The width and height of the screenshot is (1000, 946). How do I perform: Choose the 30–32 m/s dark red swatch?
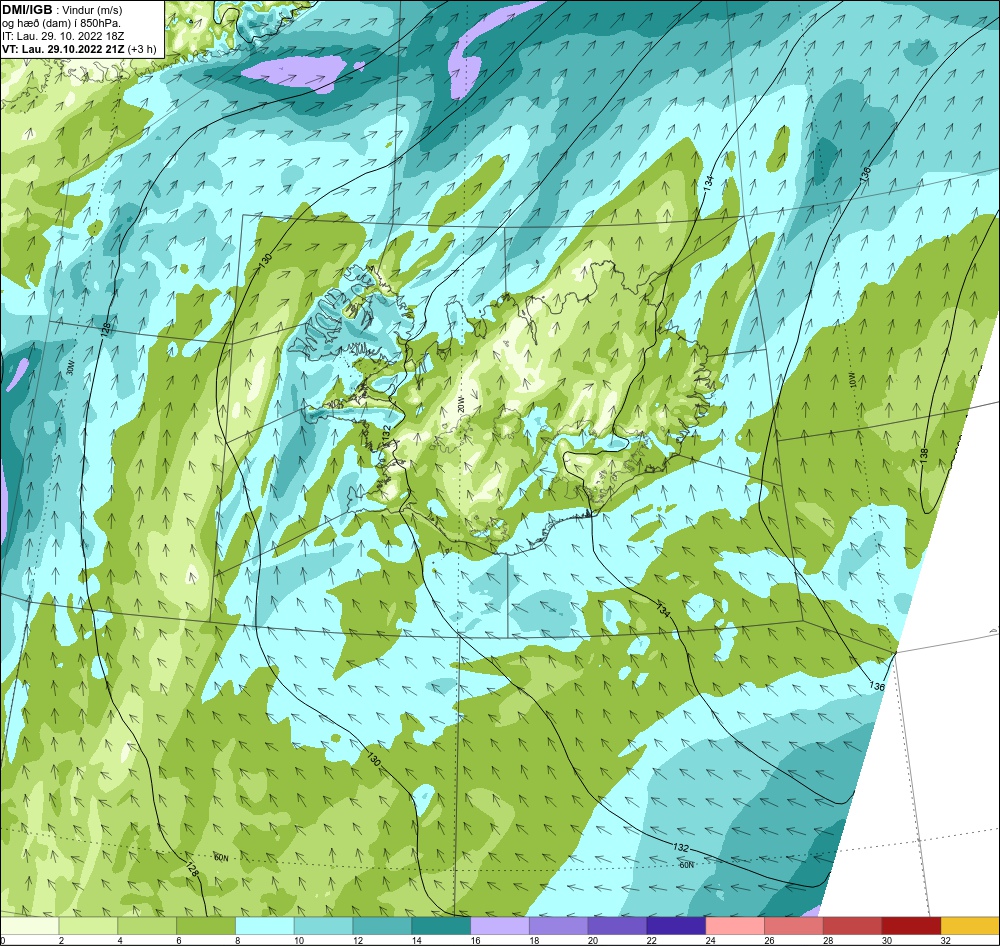pos(911,926)
